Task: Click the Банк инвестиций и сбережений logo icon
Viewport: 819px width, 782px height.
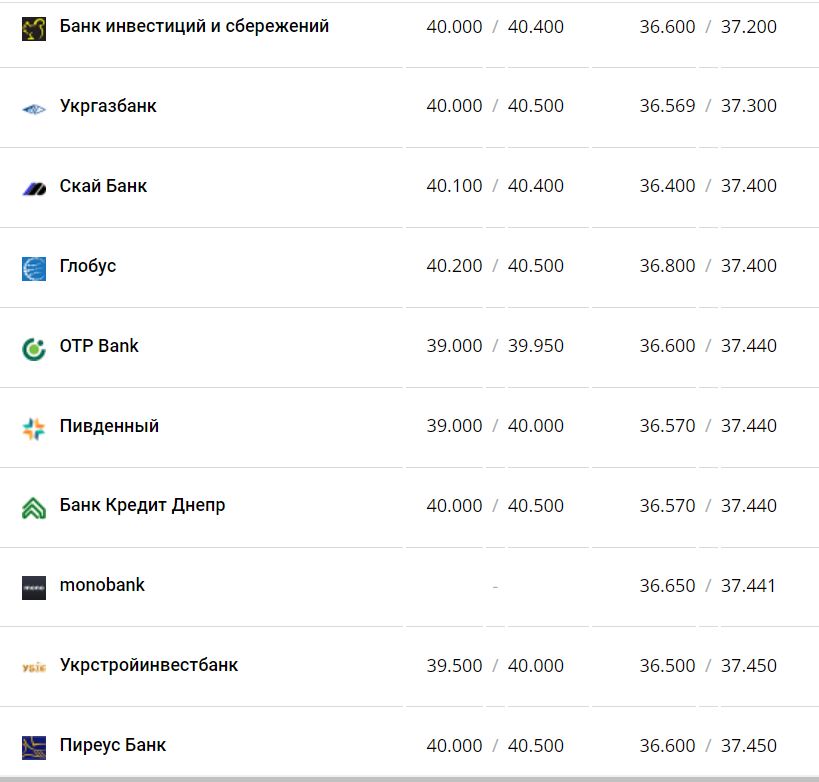Action: point(34,28)
